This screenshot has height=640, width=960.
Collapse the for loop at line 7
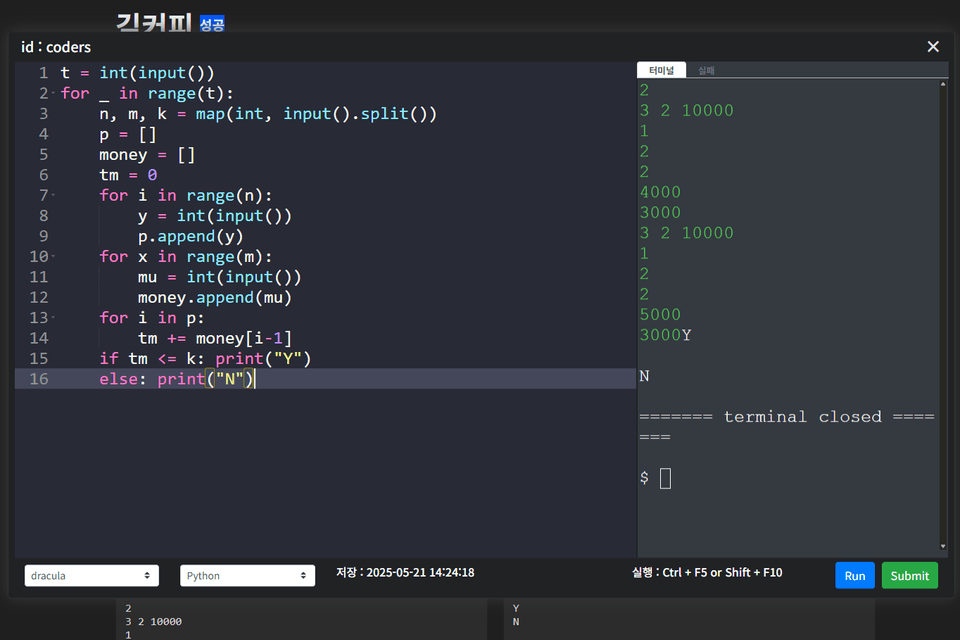[53, 195]
